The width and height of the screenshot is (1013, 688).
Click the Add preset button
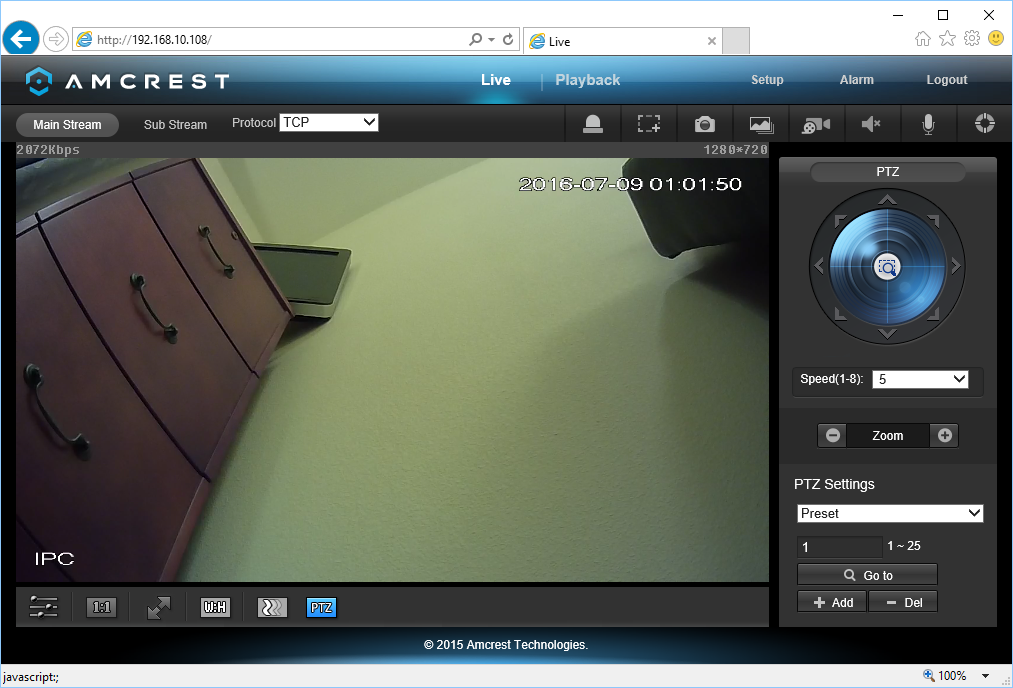click(x=832, y=602)
